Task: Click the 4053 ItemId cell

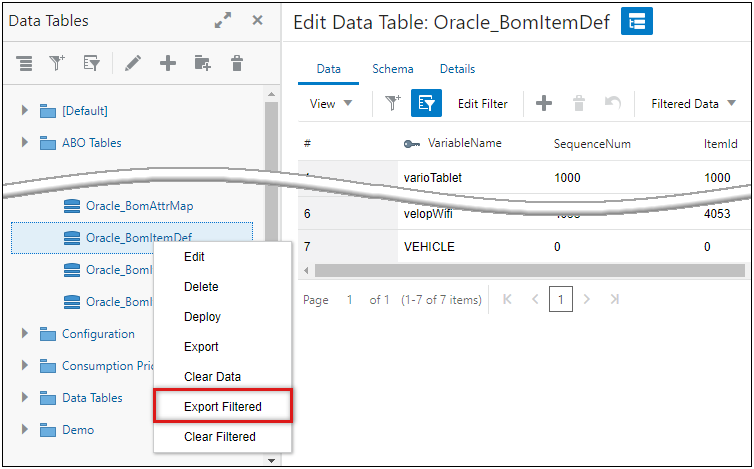Action: [x=717, y=214]
